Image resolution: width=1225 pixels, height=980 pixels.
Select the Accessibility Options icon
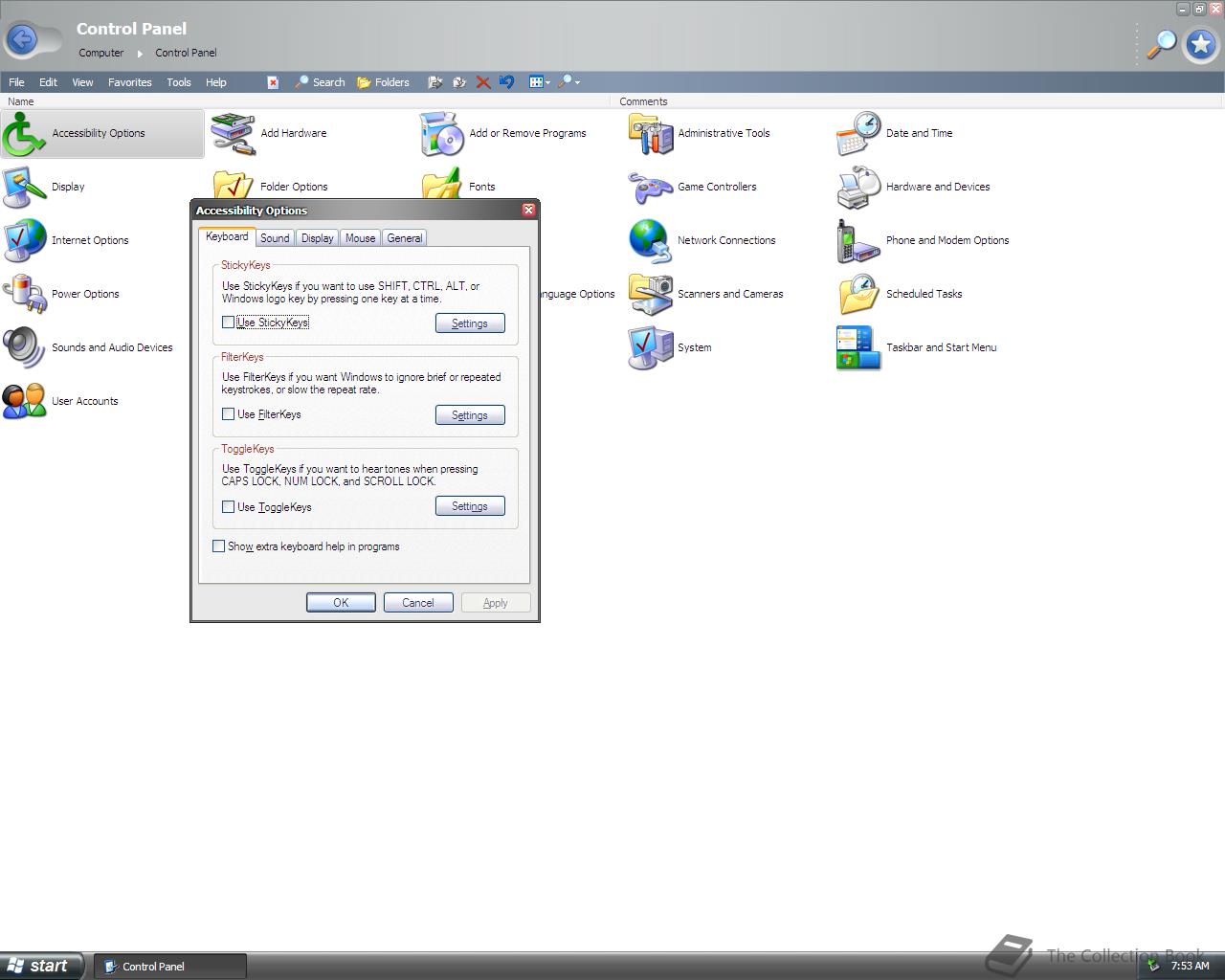[102, 133]
